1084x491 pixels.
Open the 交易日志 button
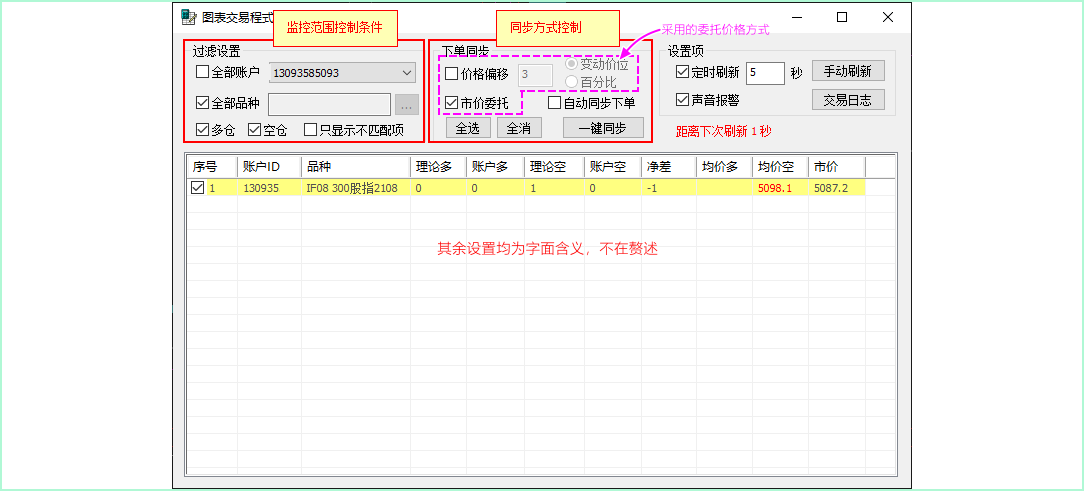coord(848,100)
